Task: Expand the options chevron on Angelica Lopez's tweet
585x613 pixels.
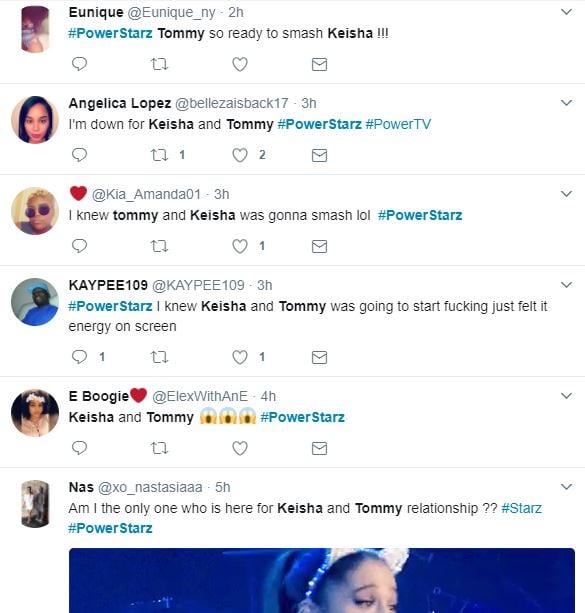Action: point(566,103)
